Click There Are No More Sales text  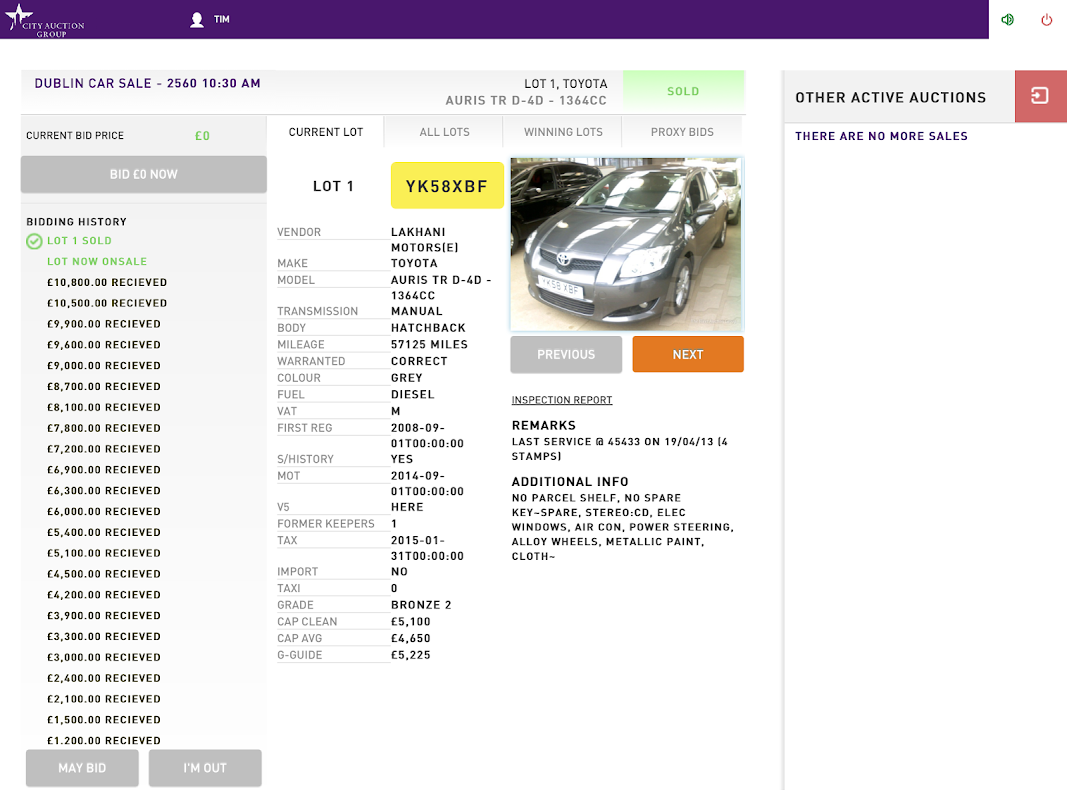point(881,136)
